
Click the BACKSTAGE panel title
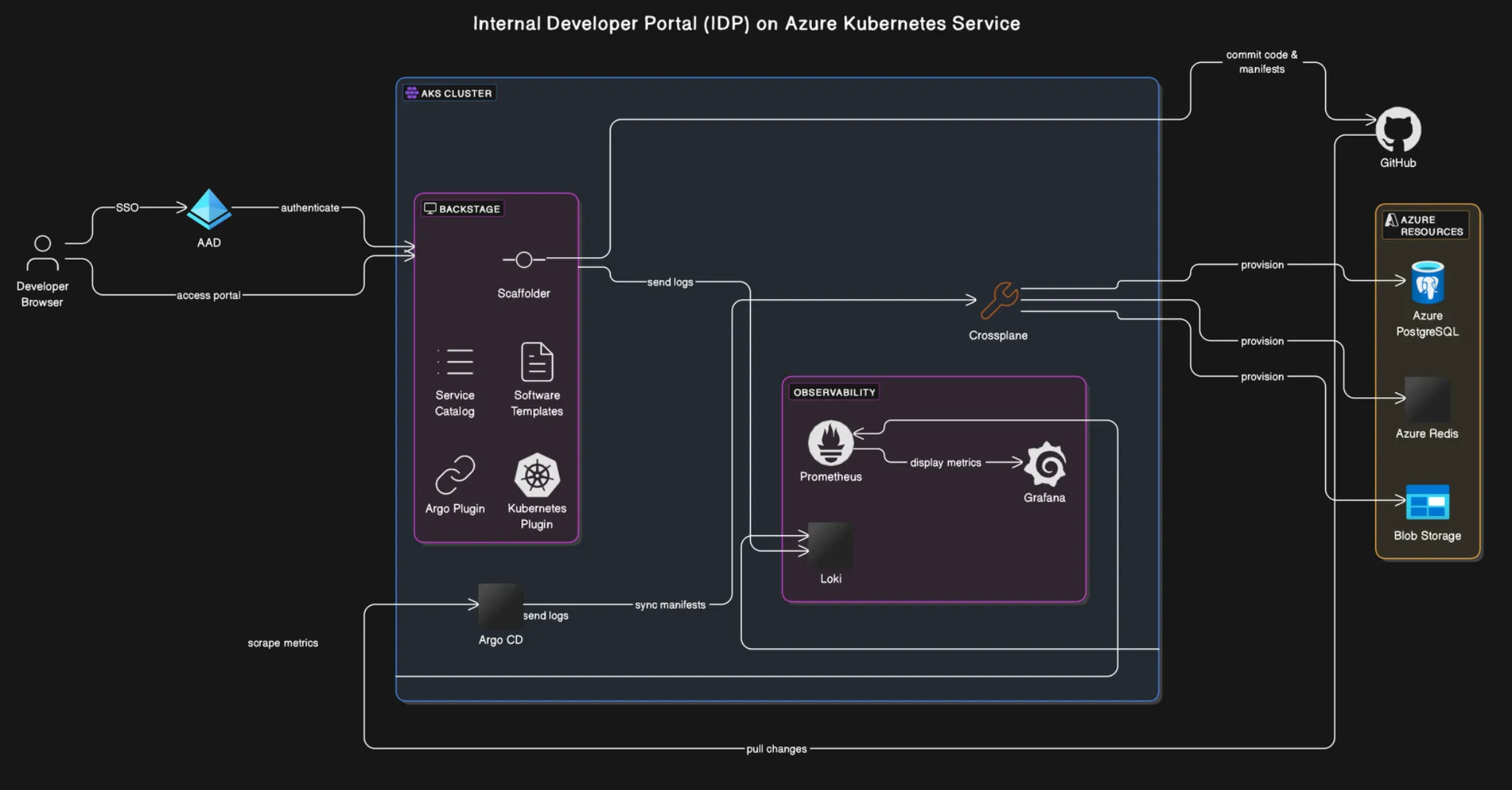click(461, 209)
